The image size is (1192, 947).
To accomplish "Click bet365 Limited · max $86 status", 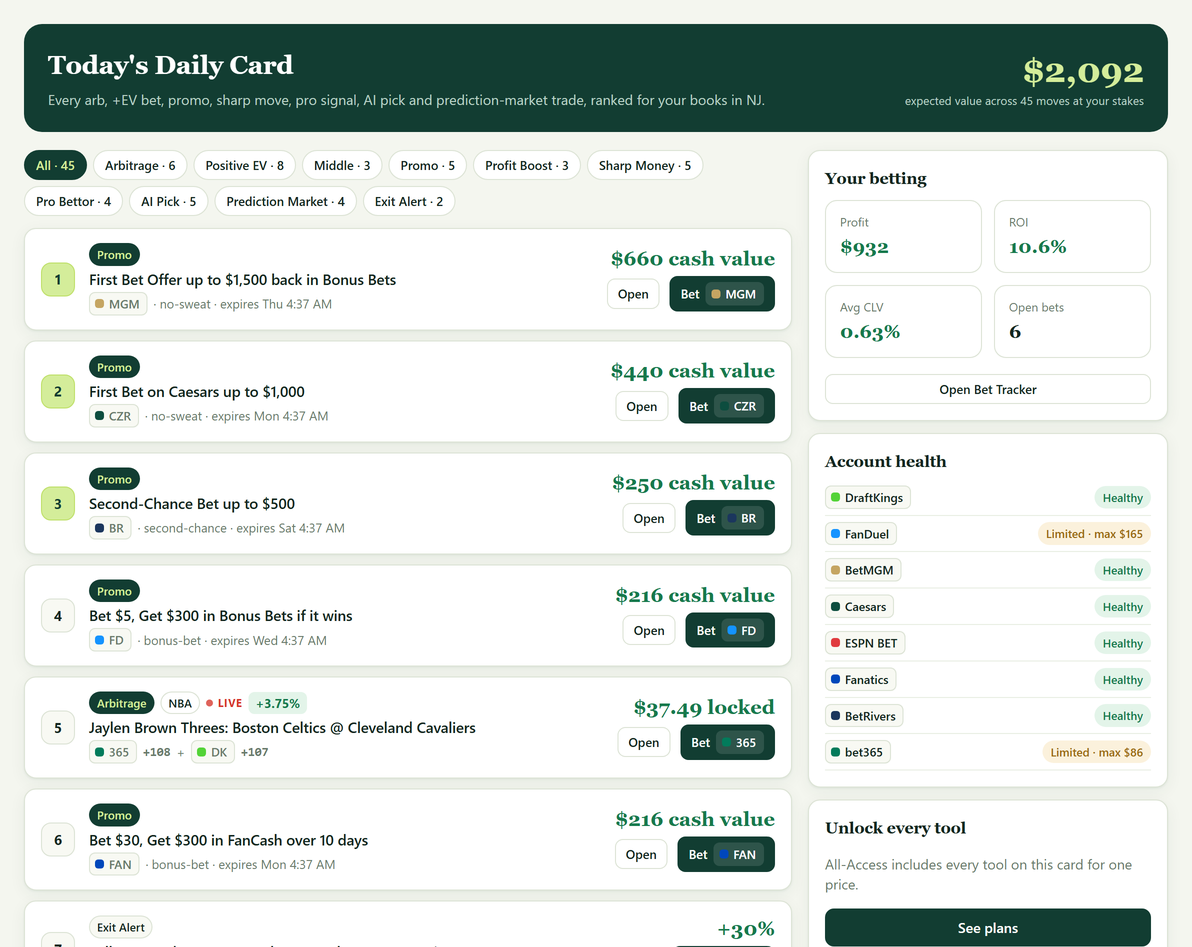I will click(1096, 752).
